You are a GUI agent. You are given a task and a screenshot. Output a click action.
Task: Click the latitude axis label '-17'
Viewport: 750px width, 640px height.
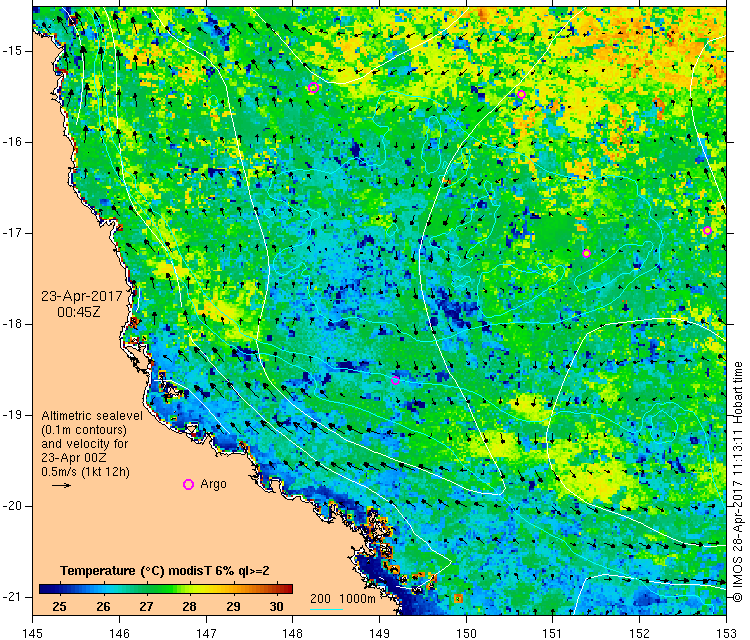click(x=11, y=233)
